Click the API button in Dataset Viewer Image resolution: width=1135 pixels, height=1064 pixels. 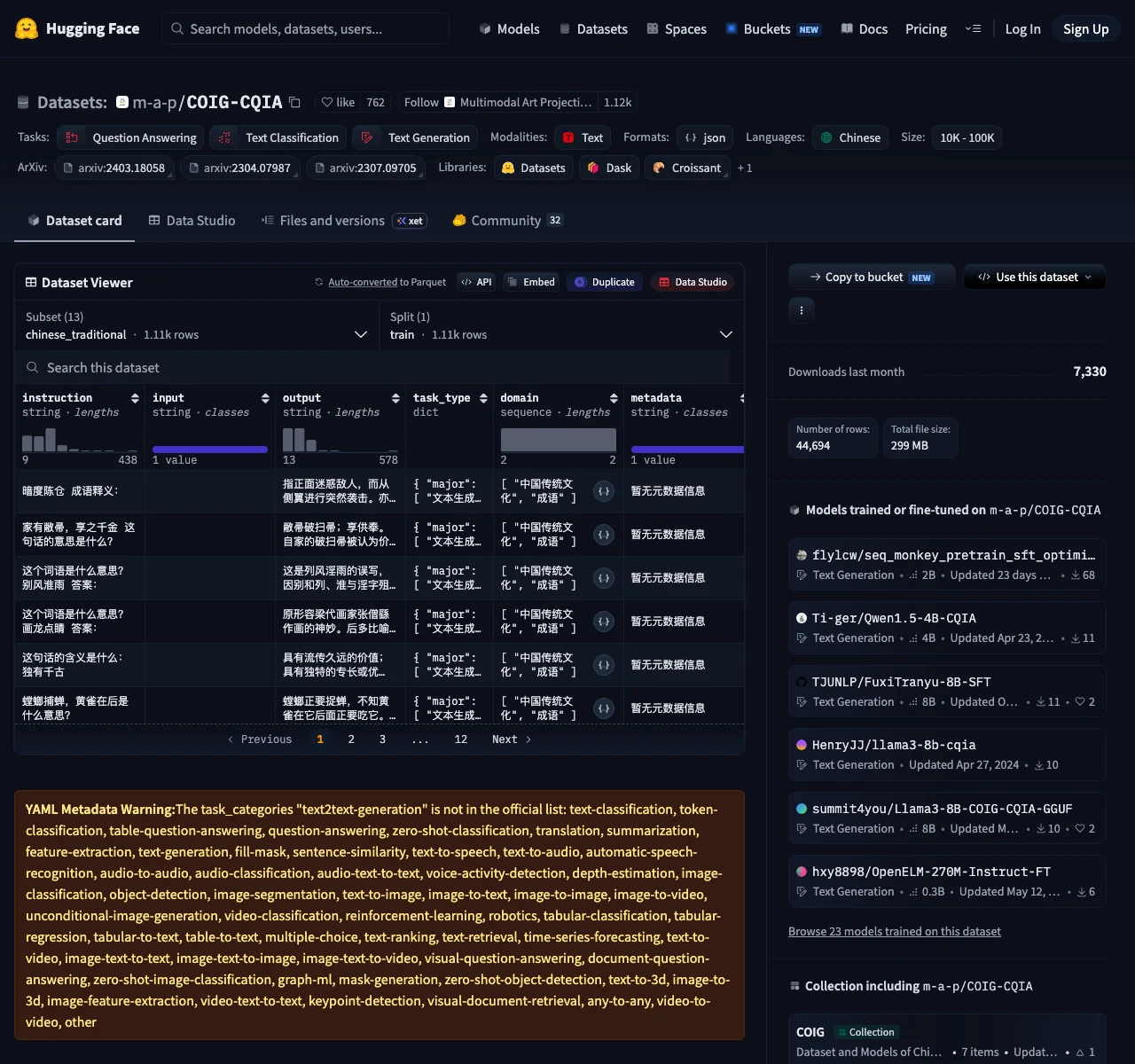click(x=476, y=282)
